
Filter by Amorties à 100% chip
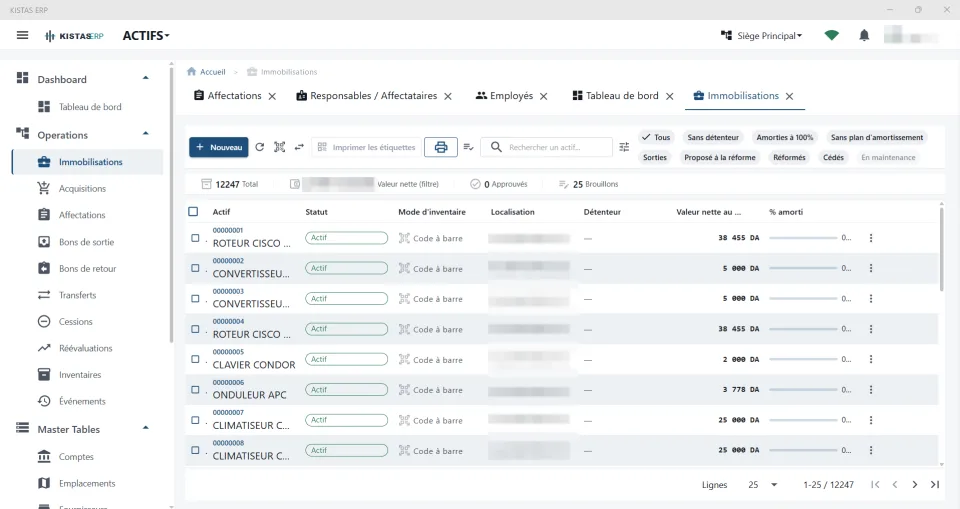(x=784, y=137)
